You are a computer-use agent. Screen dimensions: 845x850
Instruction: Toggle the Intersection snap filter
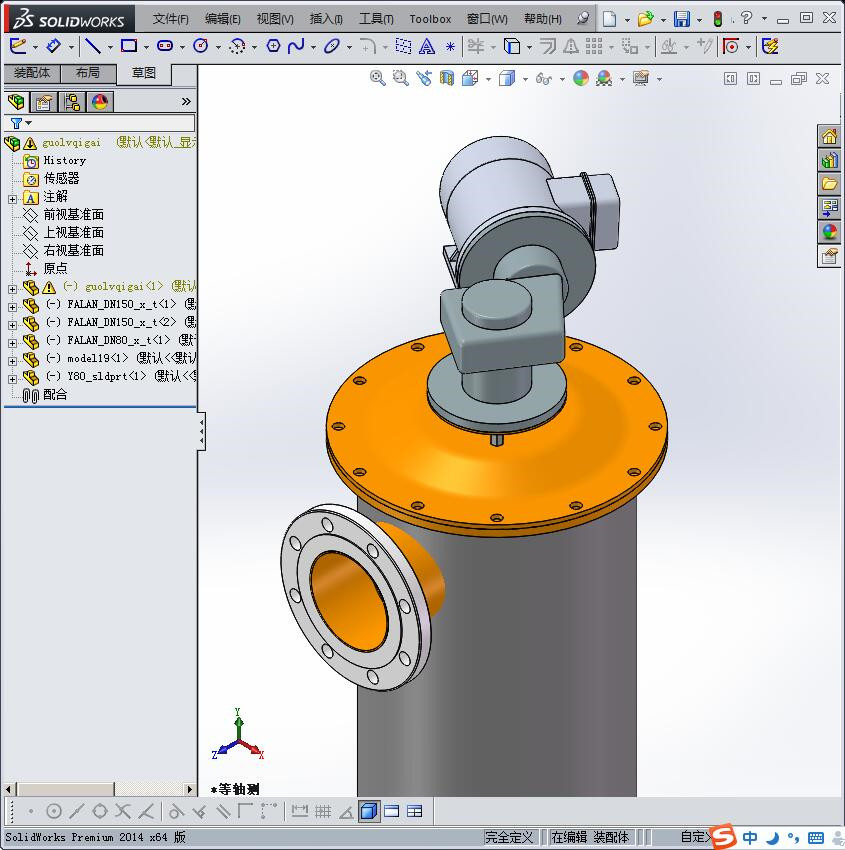tap(123, 812)
